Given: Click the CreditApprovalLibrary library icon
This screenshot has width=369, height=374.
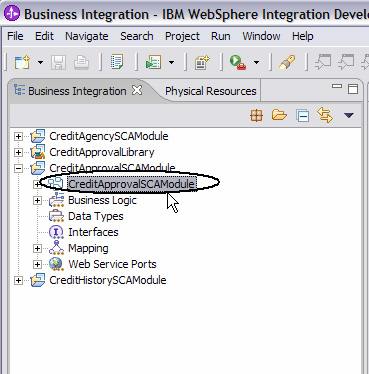Looking at the screenshot, I should click(38, 152).
